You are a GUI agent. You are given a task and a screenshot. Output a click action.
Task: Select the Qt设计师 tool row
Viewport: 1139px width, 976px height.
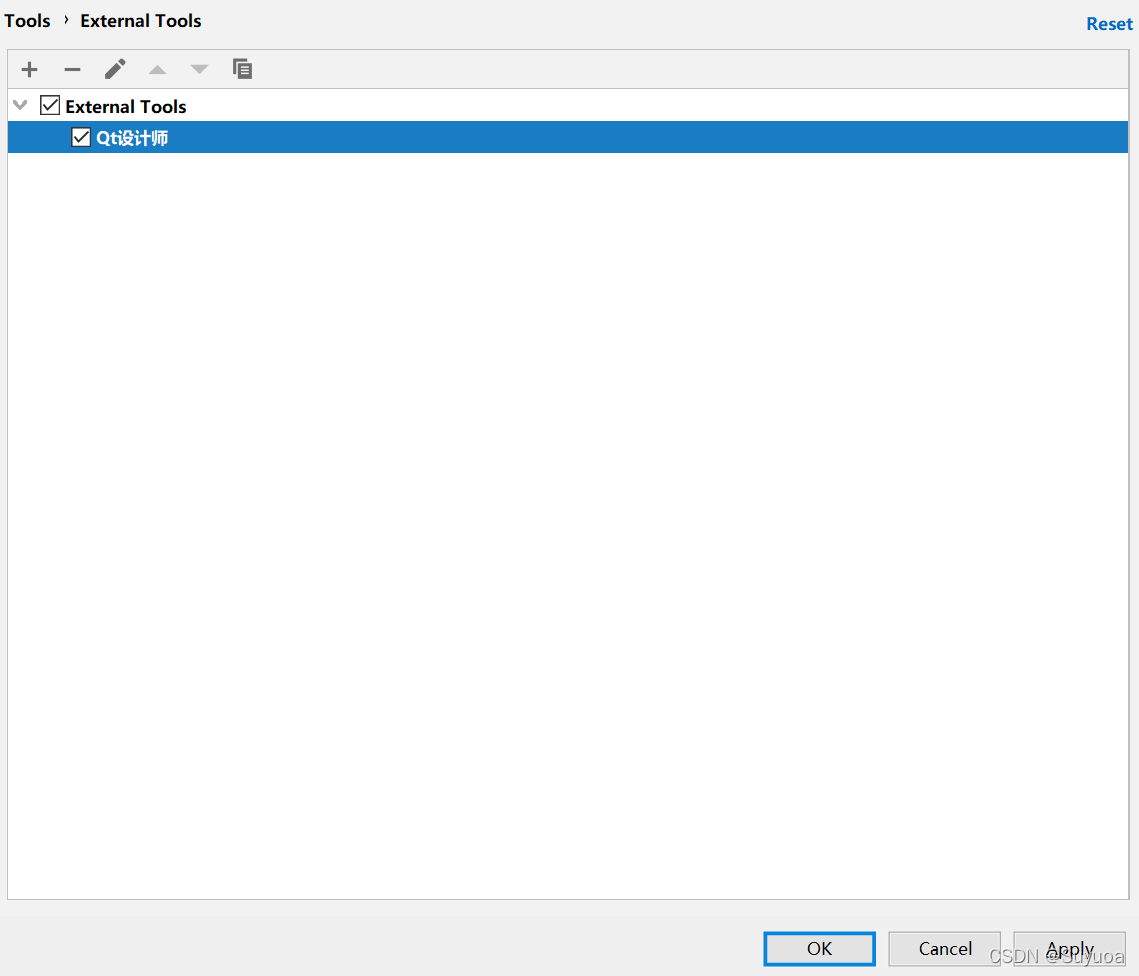[567, 137]
